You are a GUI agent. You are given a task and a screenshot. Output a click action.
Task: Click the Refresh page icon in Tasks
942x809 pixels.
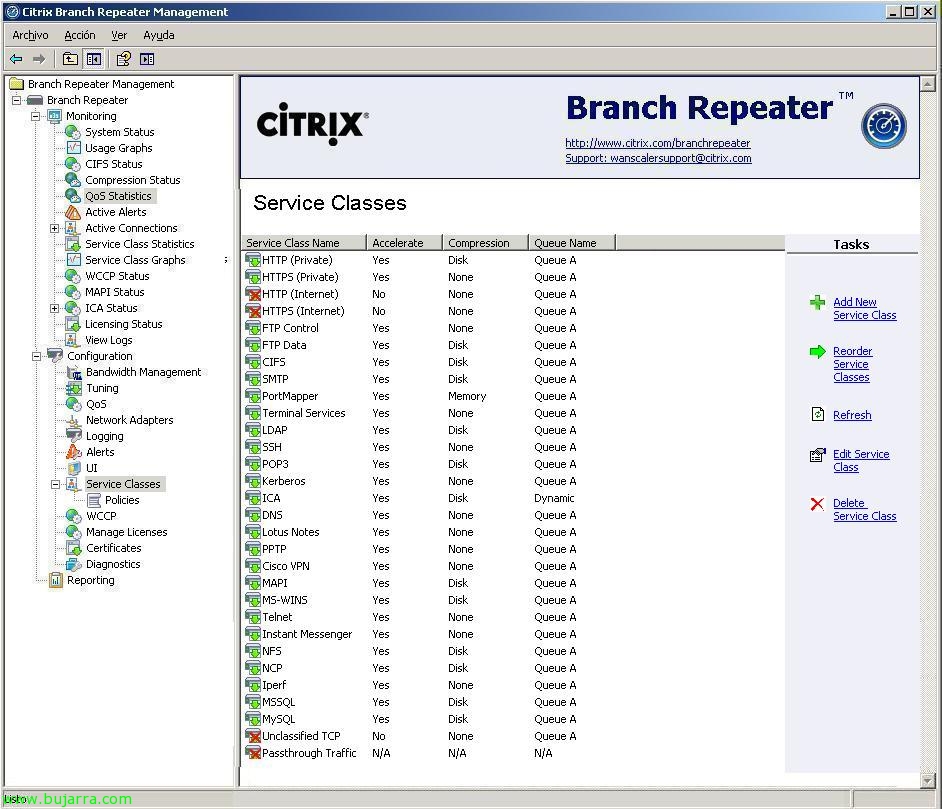[818, 414]
